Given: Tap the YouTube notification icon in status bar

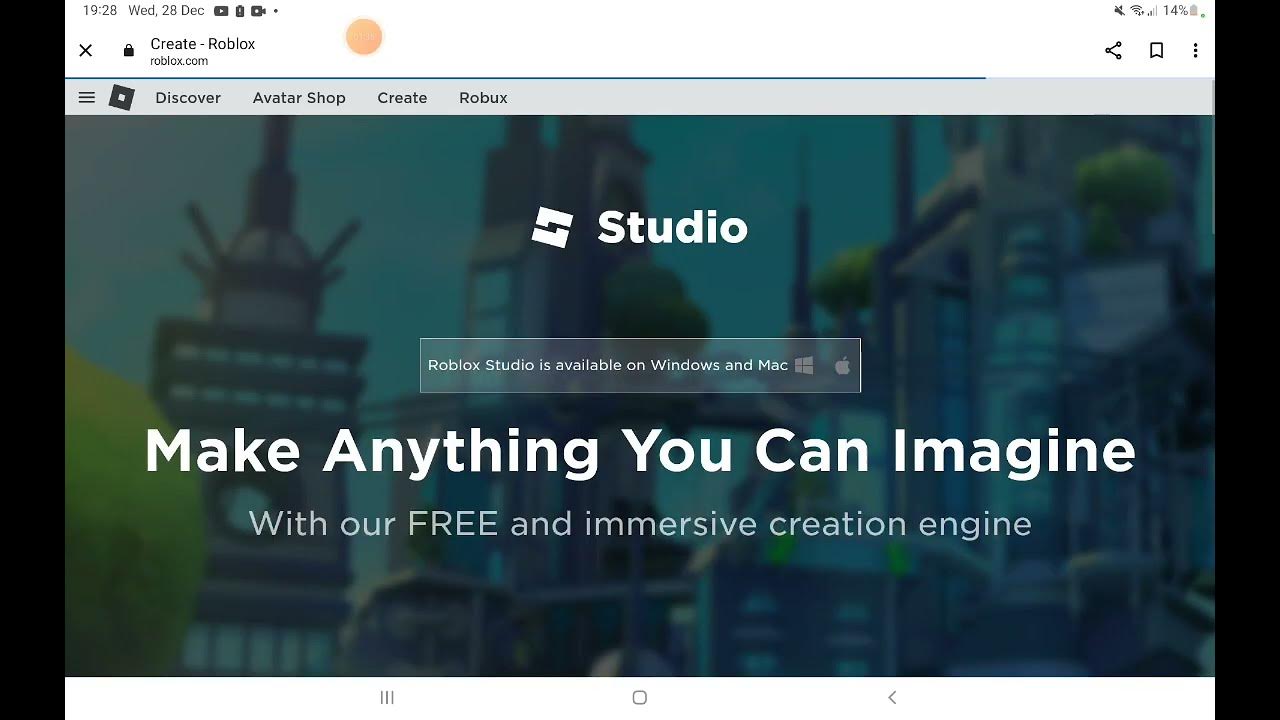Looking at the screenshot, I should (x=221, y=11).
